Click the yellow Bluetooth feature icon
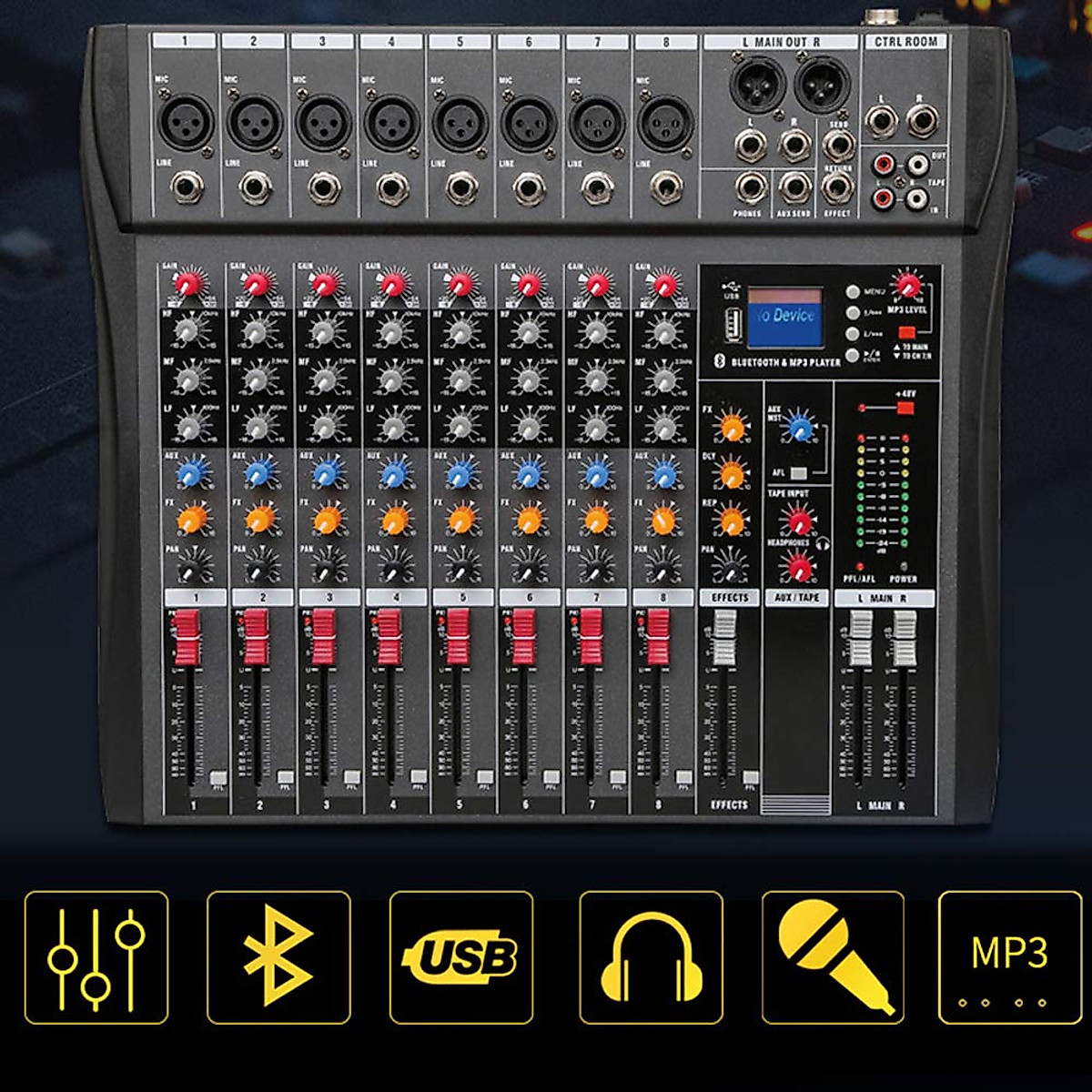The width and height of the screenshot is (1092, 1092). click(278, 957)
